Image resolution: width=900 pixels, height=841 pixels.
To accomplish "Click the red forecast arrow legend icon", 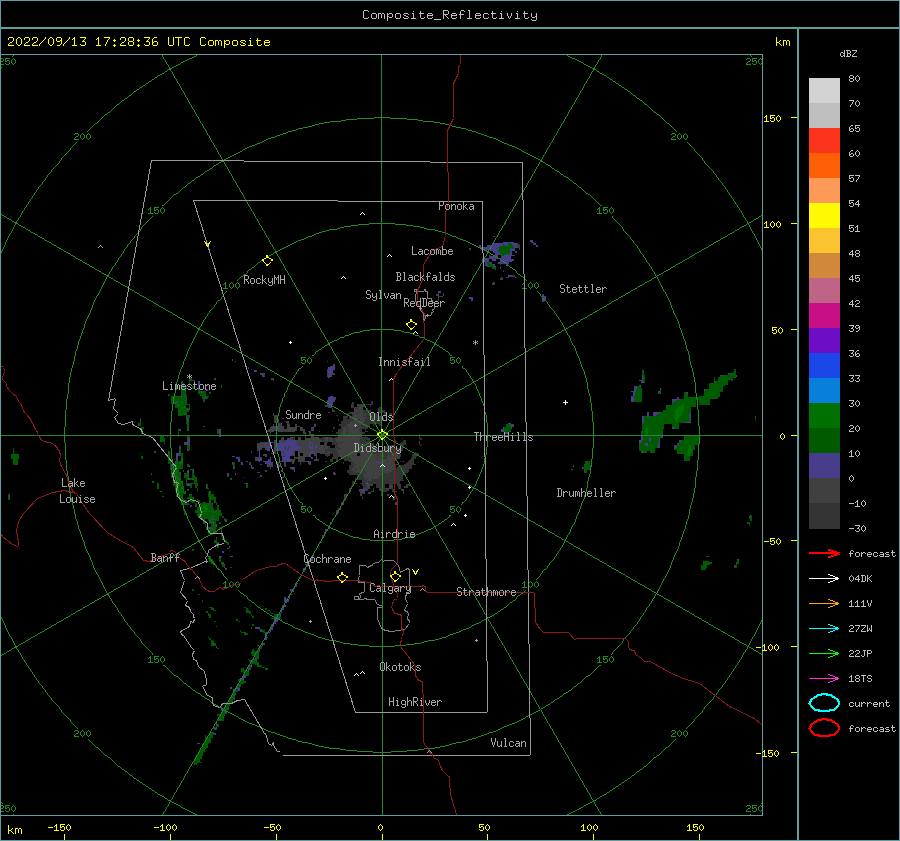I will pyautogui.click(x=824, y=553).
